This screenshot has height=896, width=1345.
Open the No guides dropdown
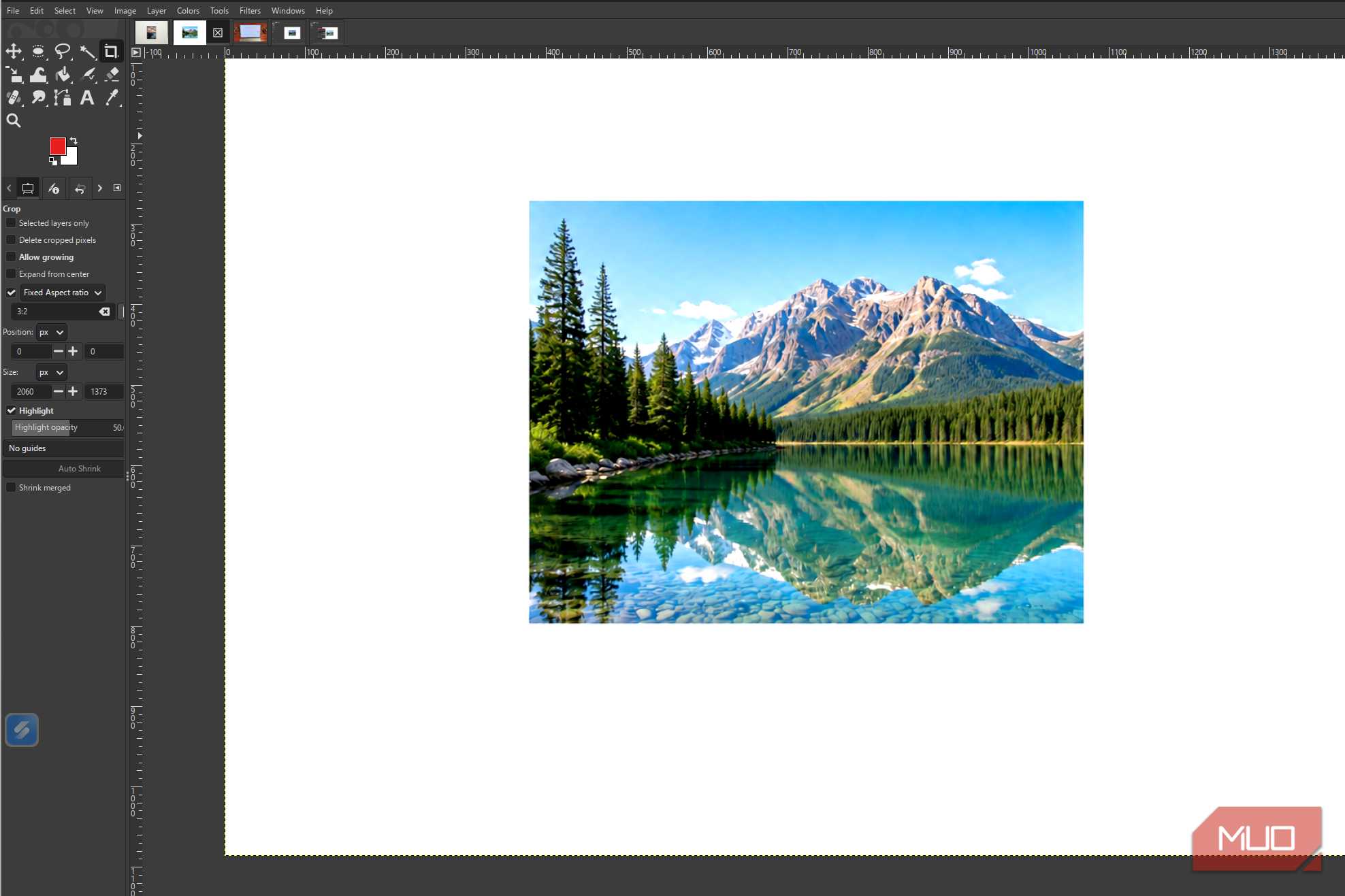64,448
